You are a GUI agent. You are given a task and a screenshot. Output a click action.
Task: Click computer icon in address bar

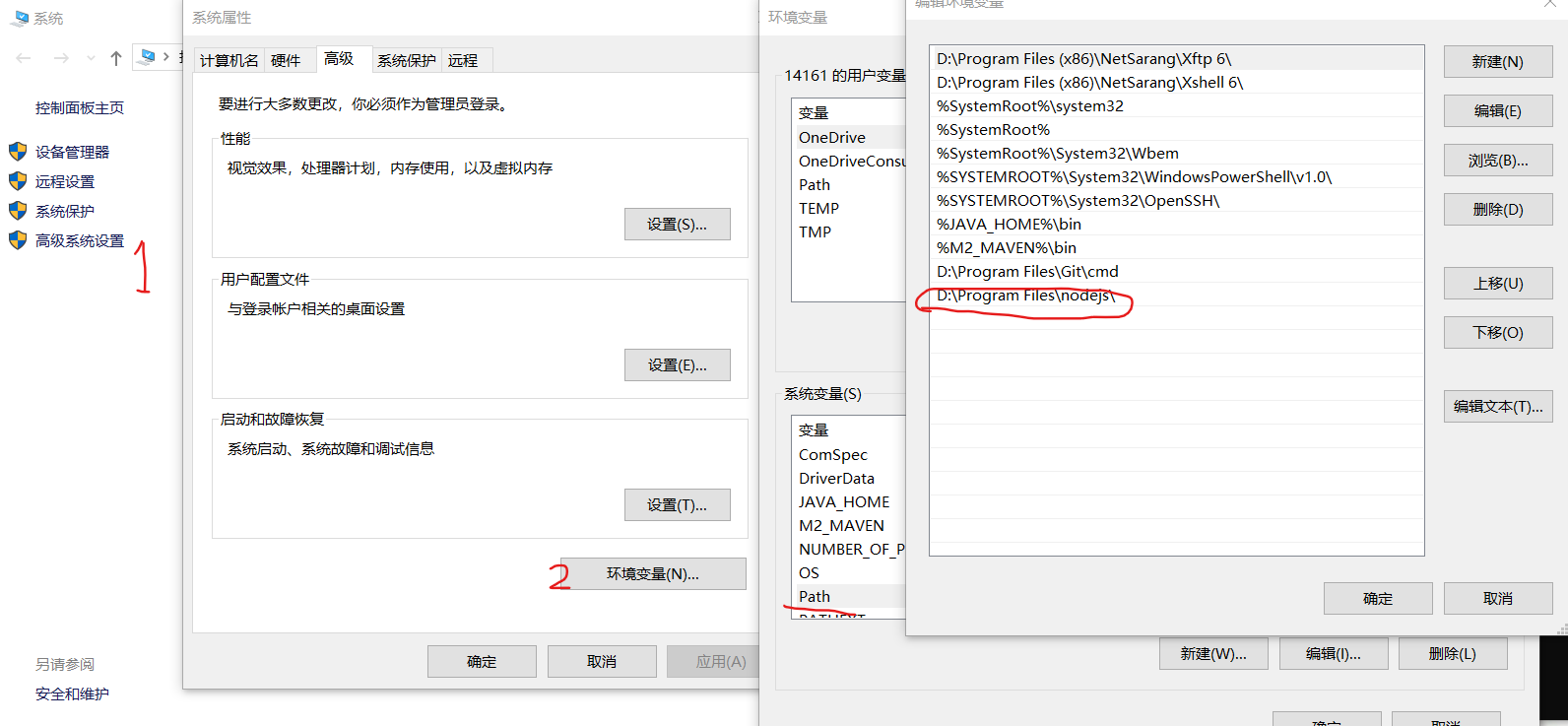148,57
